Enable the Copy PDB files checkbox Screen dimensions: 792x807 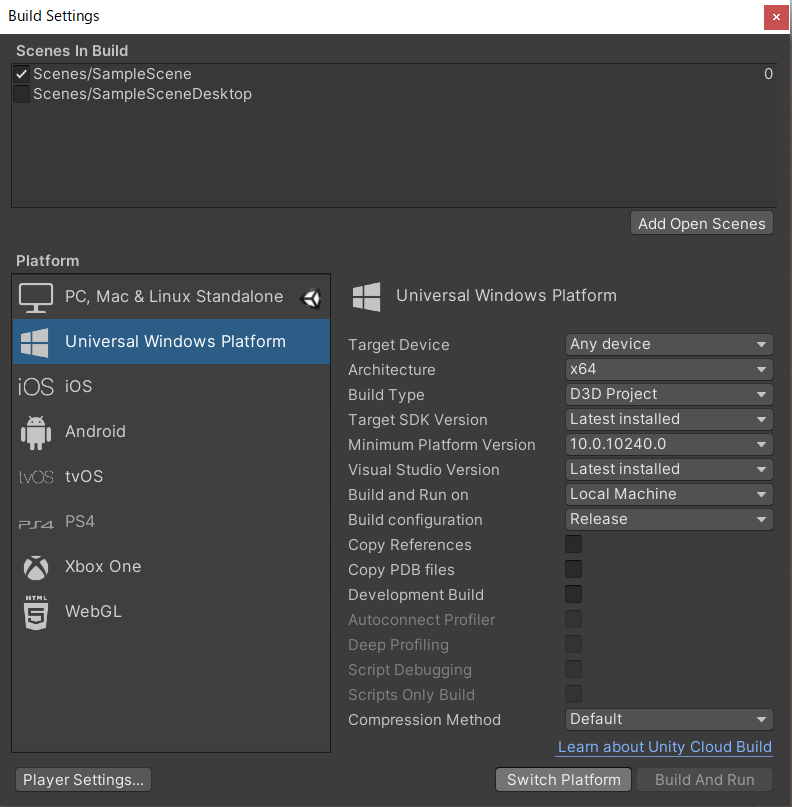(573, 569)
